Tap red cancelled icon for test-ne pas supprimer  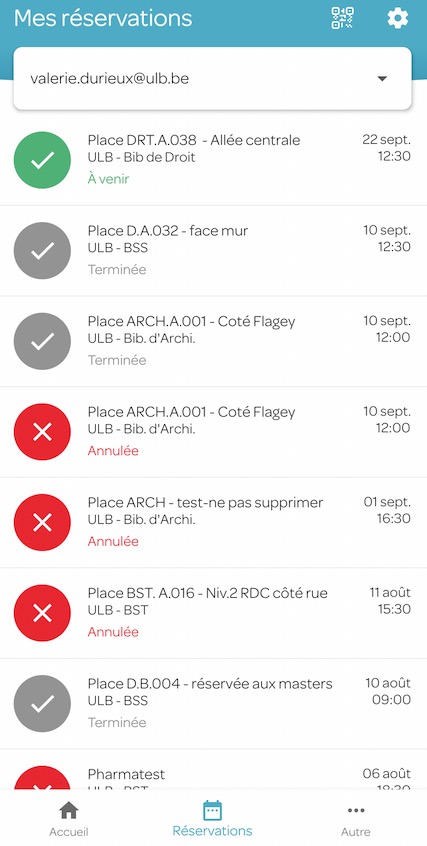(x=42, y=522)
